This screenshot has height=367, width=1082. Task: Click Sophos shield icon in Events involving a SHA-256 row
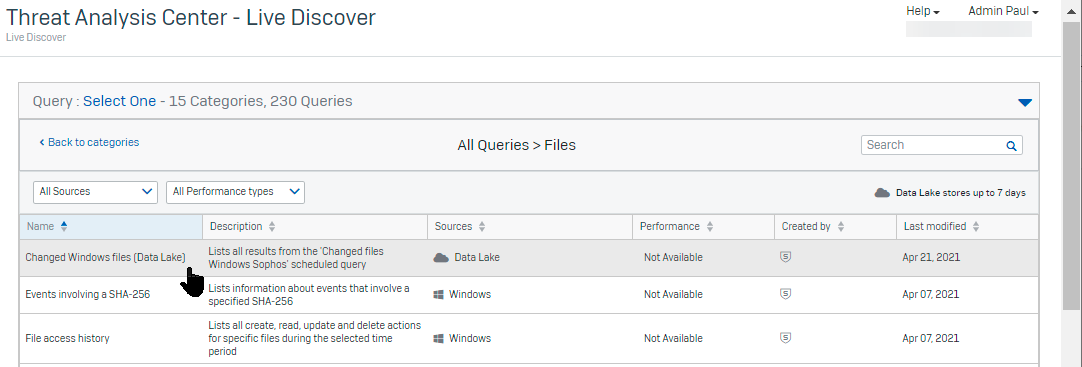tap(785, 294)
